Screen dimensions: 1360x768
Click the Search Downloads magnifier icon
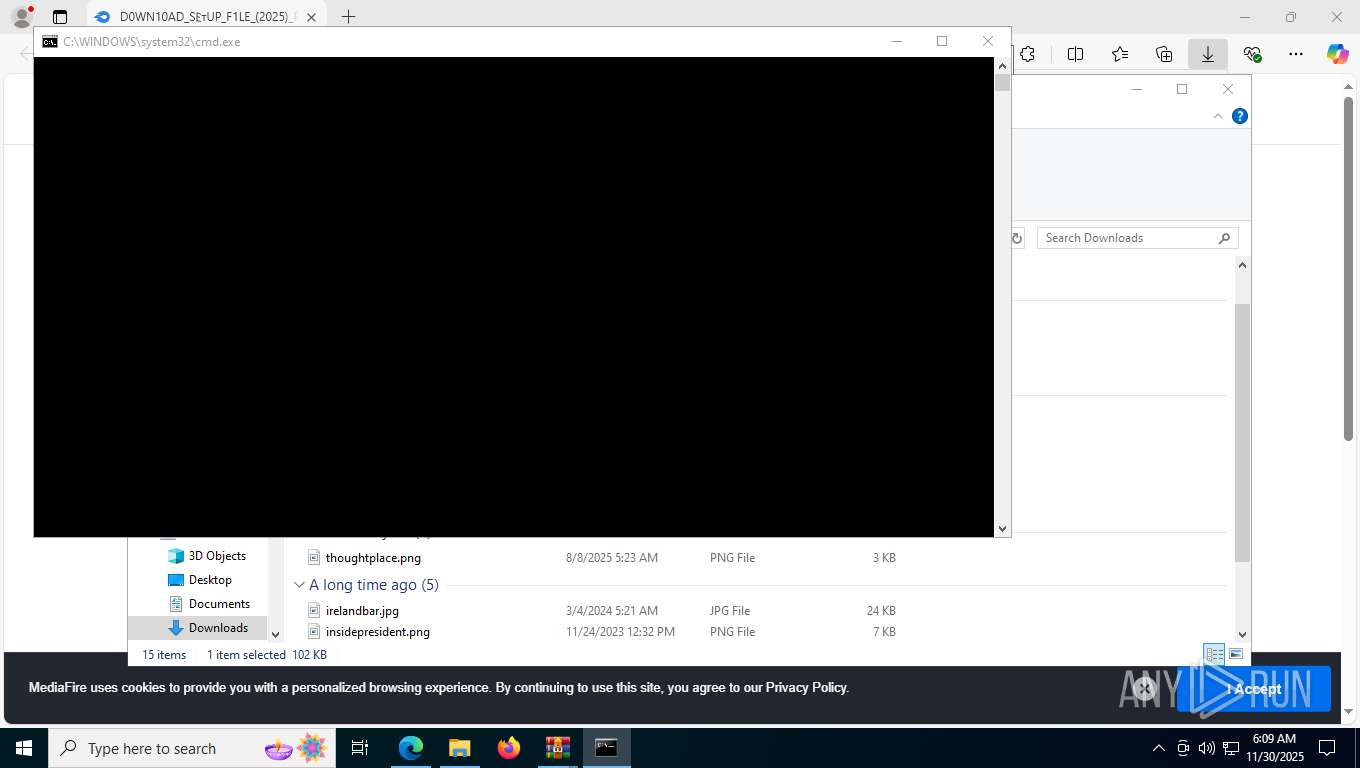pyautogui.click(x=1224, y=238)
